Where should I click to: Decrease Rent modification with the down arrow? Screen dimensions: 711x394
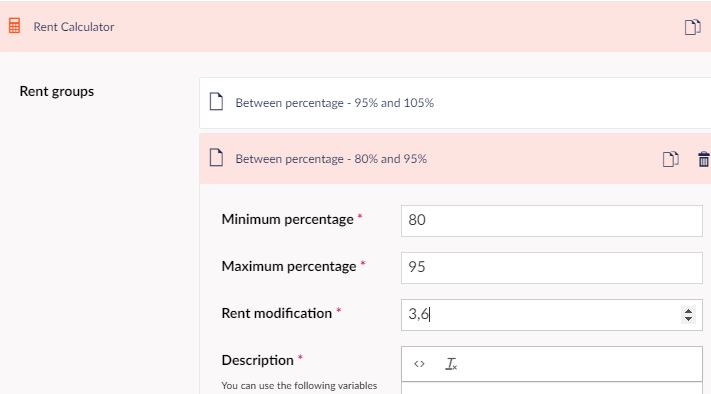[688, 319]
